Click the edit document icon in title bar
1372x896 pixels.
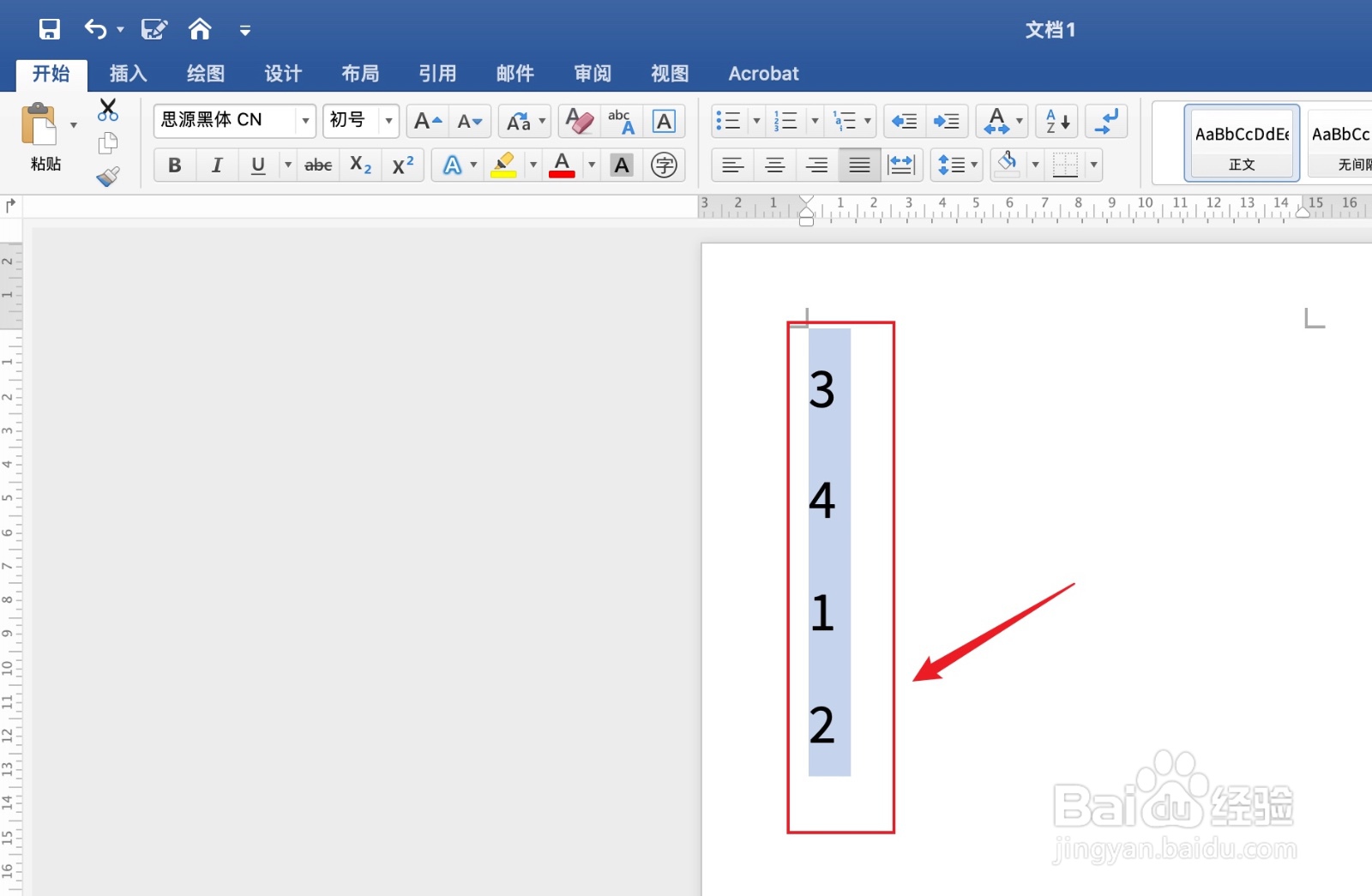click(153, 30)
